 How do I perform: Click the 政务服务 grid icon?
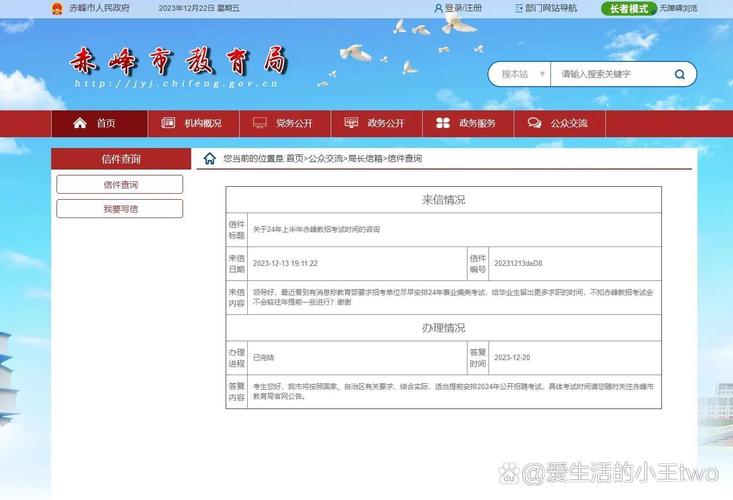coord(443,123)
